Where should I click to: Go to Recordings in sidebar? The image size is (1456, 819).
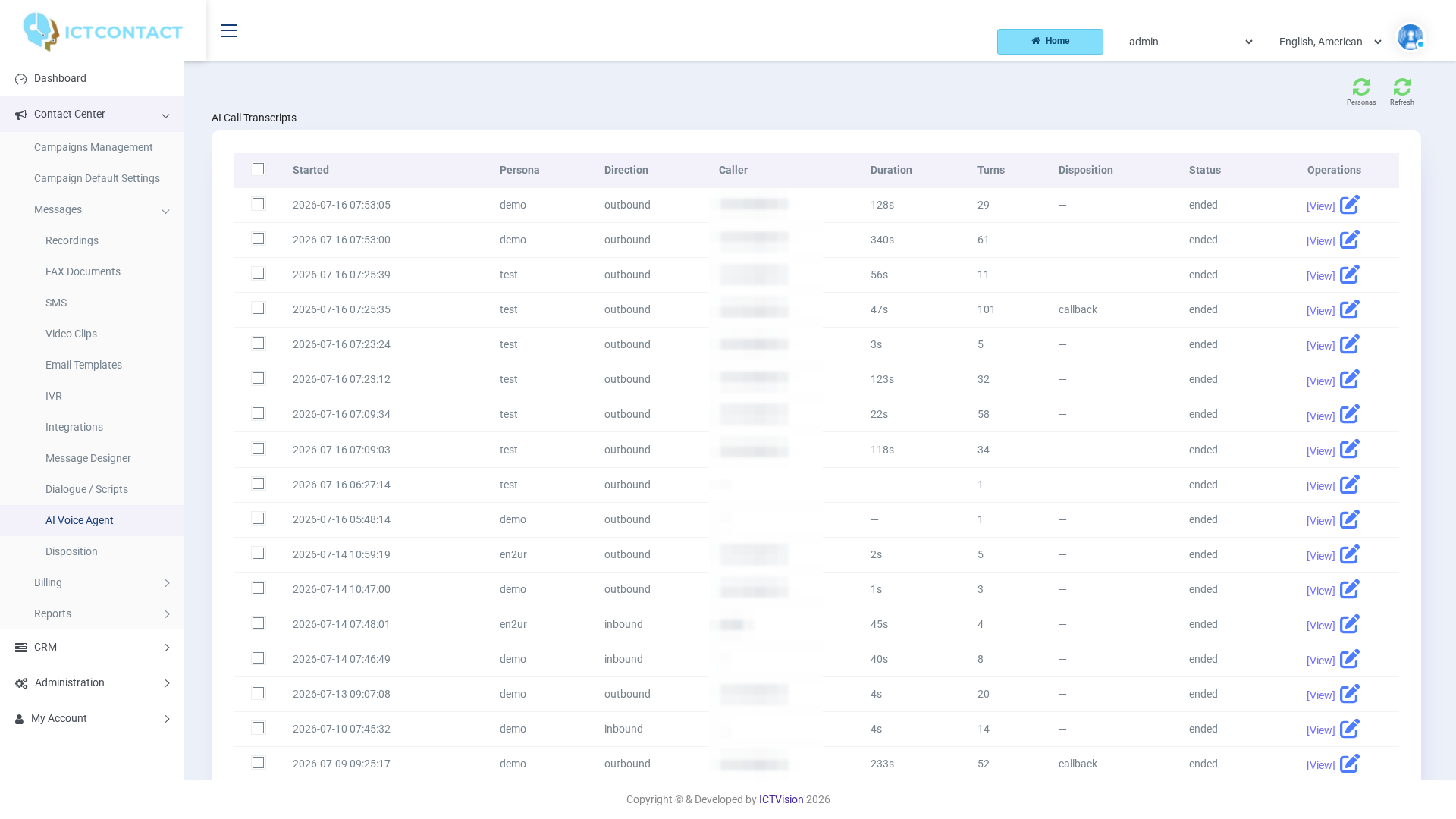click(72, 241)
